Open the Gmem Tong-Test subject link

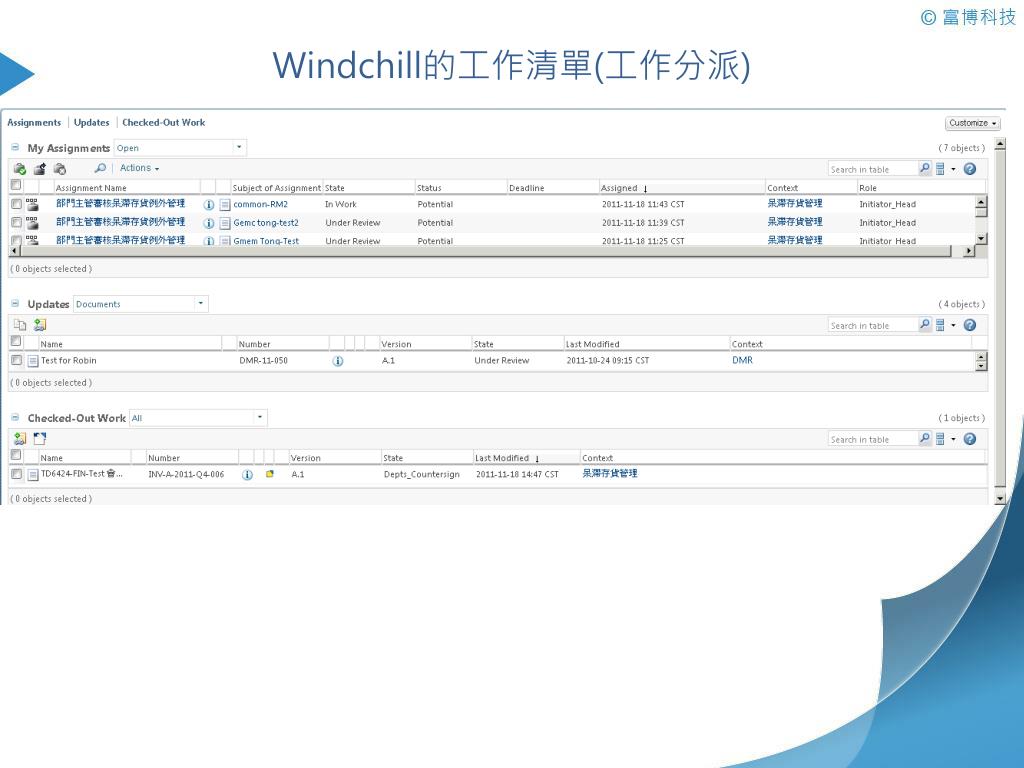(x=266, y=241)
